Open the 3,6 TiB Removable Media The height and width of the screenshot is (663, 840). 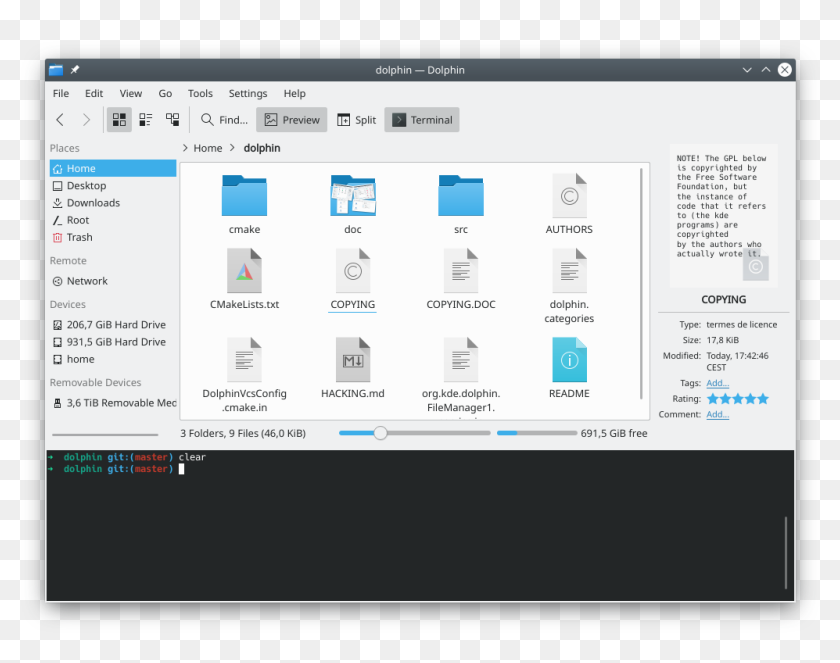click(113, 403)
